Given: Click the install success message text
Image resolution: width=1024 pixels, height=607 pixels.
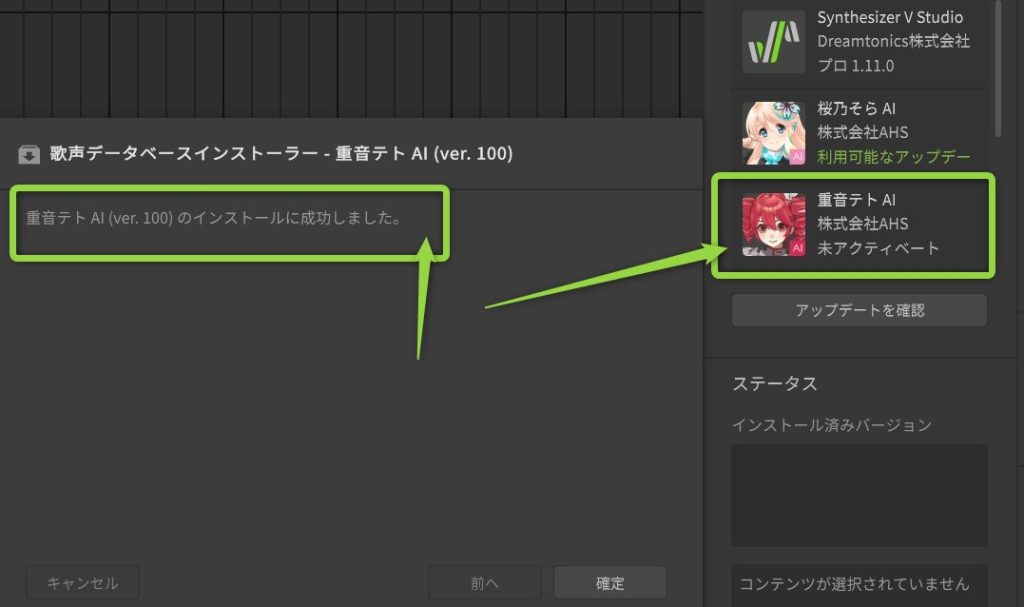Looking at the screenshot, I should tap(213, 218).
